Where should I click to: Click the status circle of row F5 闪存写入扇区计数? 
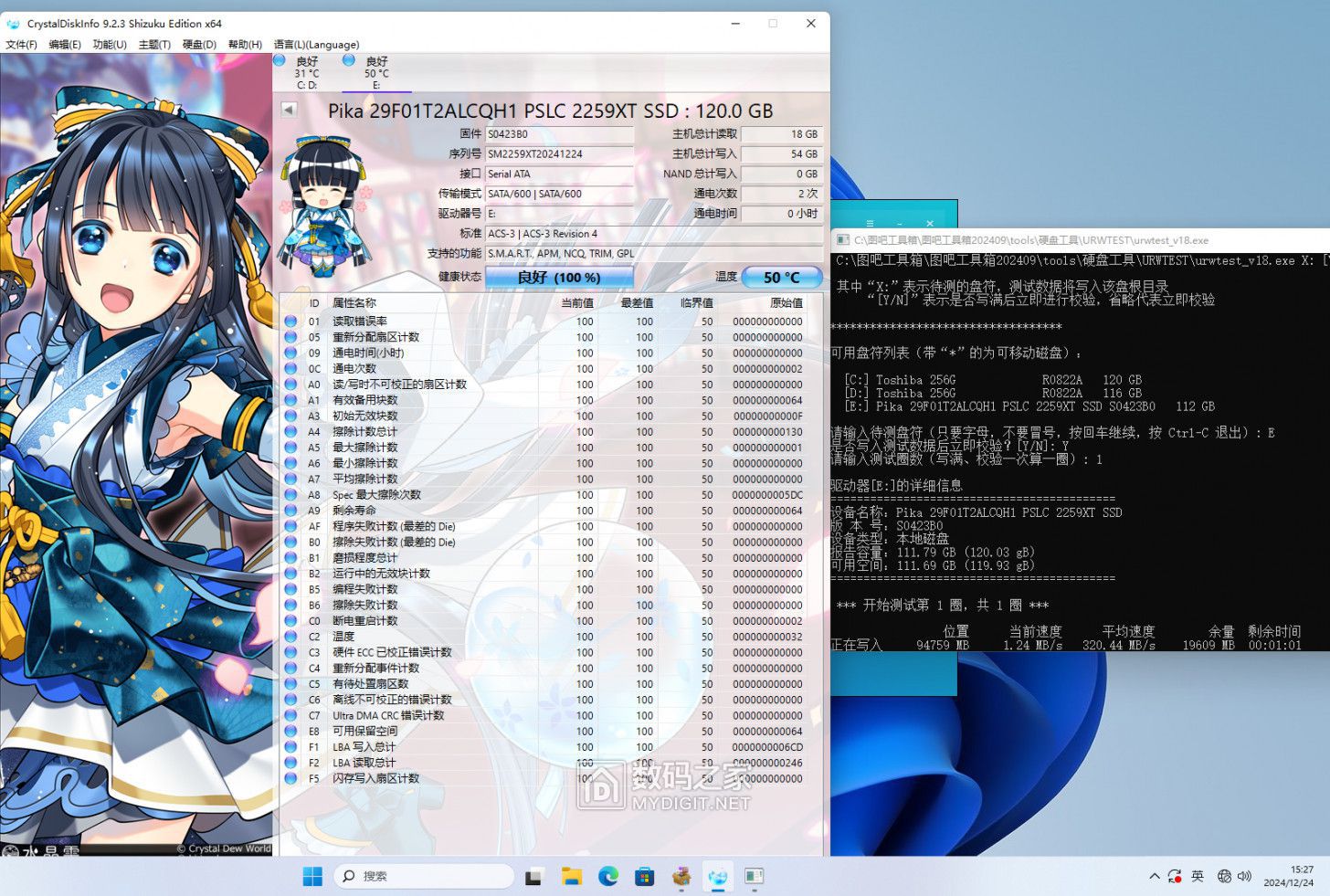(290, 778)
